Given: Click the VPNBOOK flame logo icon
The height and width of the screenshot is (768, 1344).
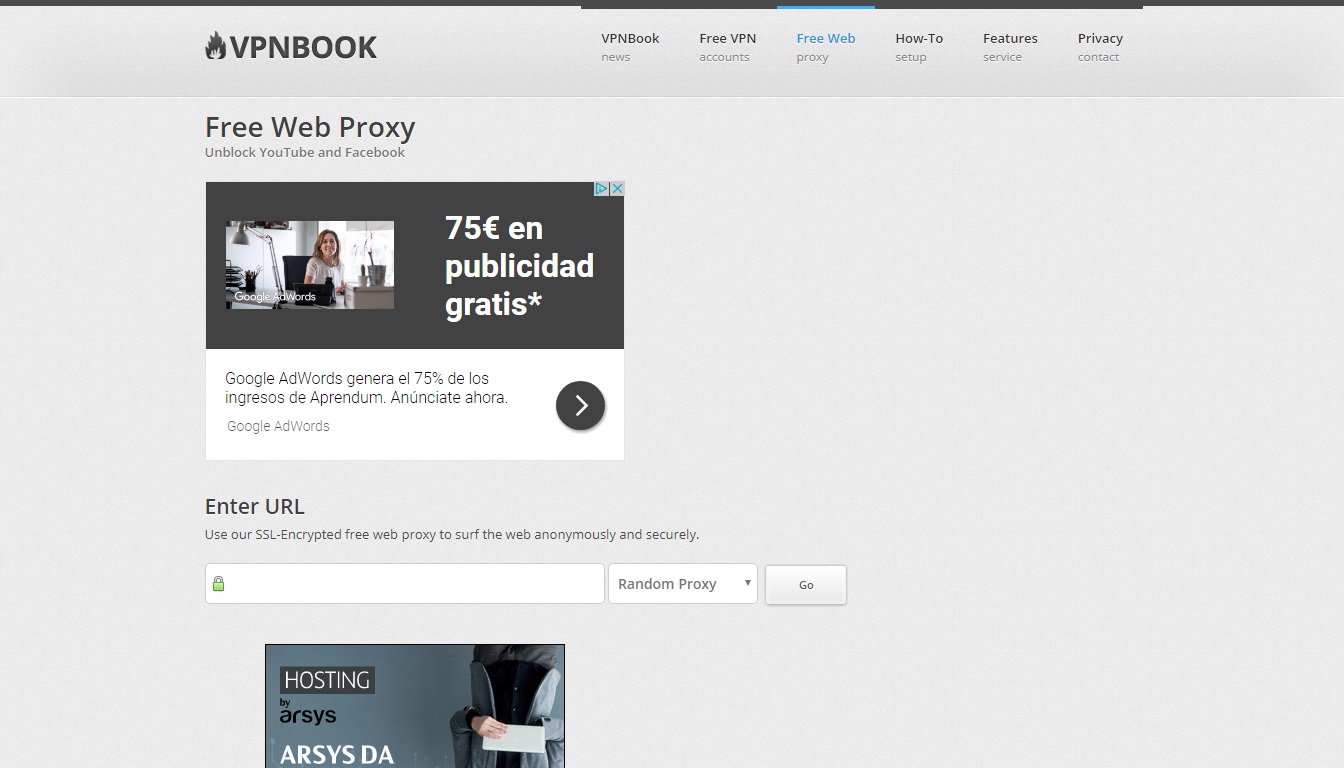Looking at the screenshot, I should click(x=215, y=46).
